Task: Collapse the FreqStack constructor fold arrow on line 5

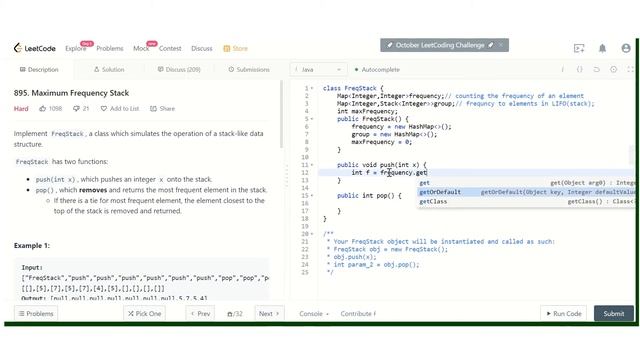Action: [312, 119]
